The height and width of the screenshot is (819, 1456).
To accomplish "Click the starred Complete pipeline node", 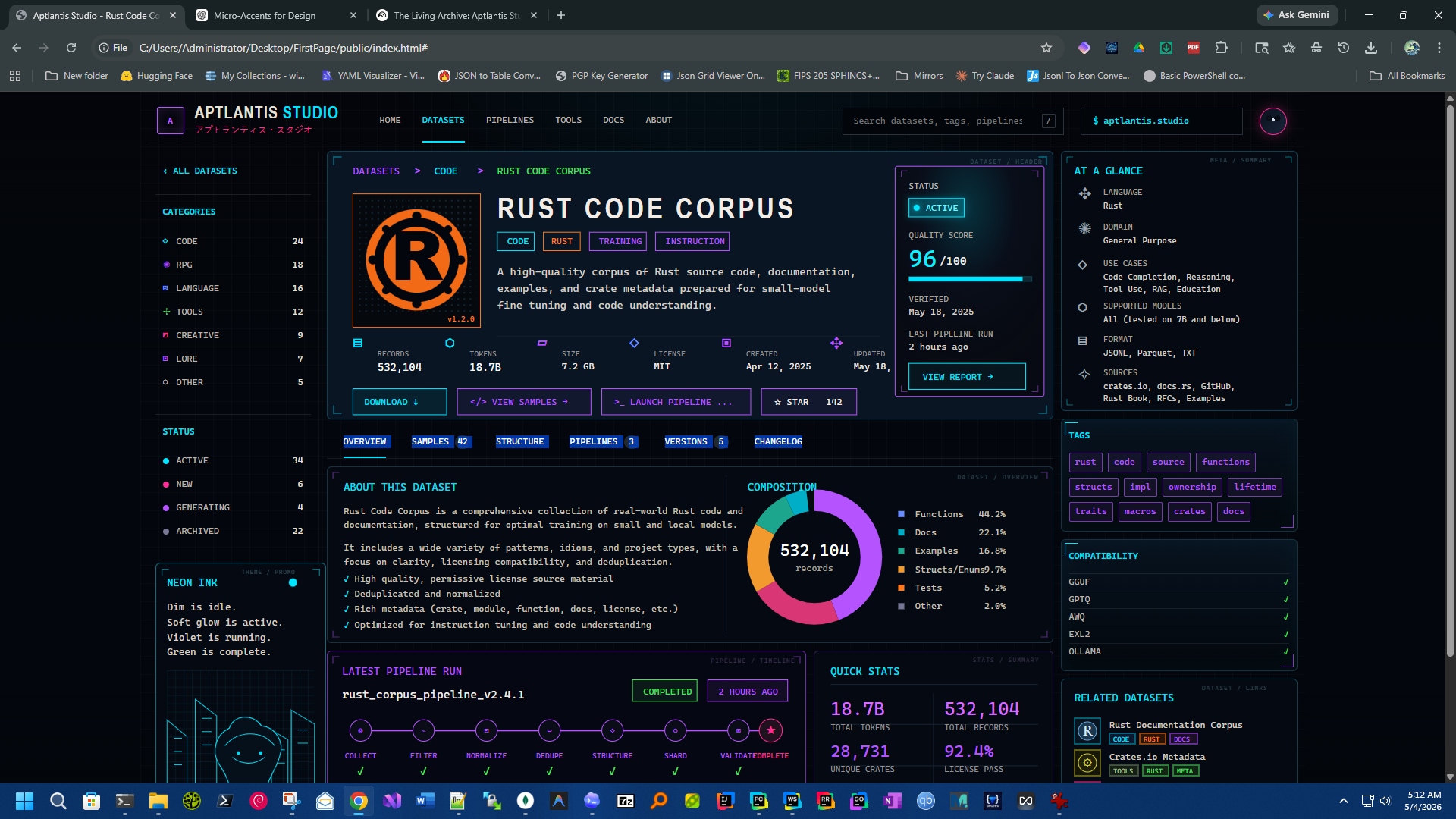I will coord(771,730).
